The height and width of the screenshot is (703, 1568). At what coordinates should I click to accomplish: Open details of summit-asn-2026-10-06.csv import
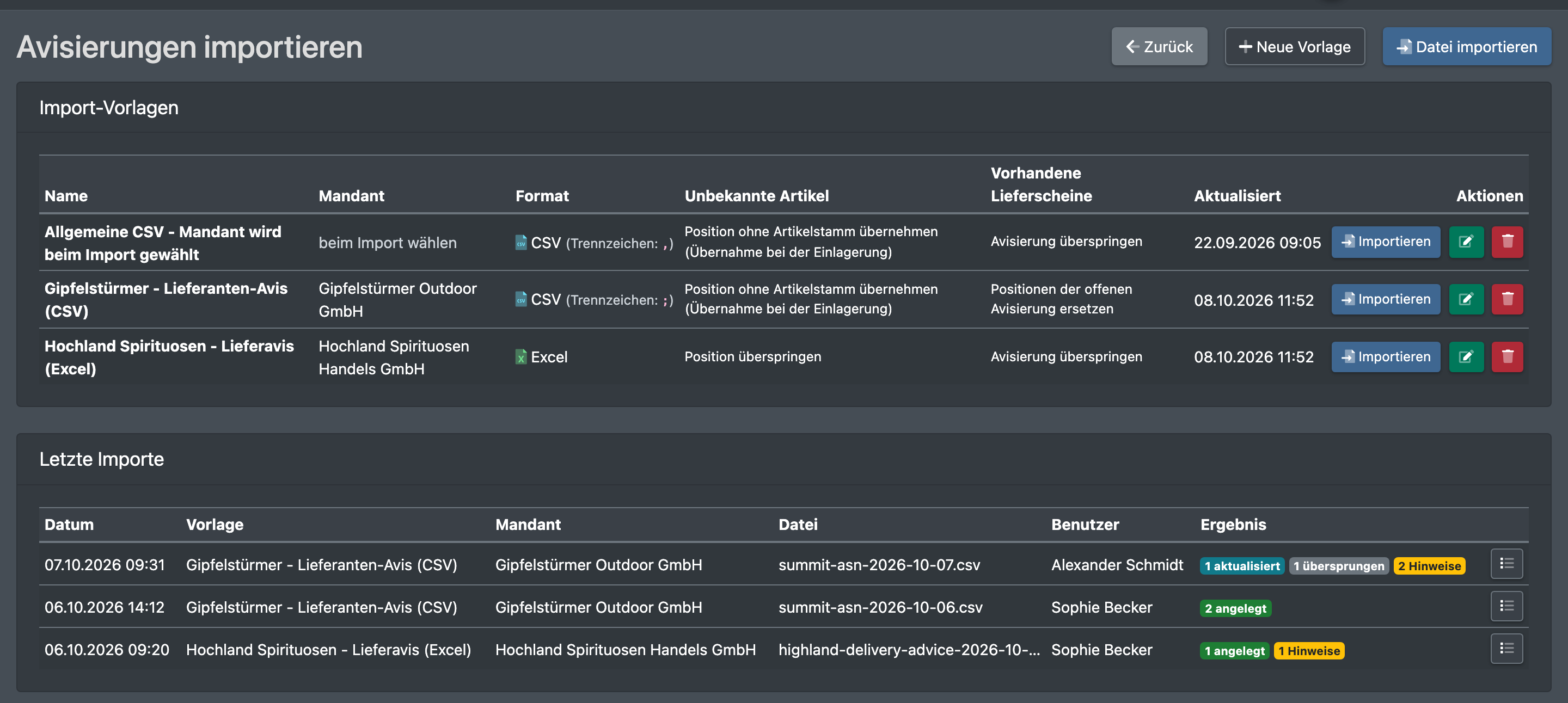tap(1506, 606)
